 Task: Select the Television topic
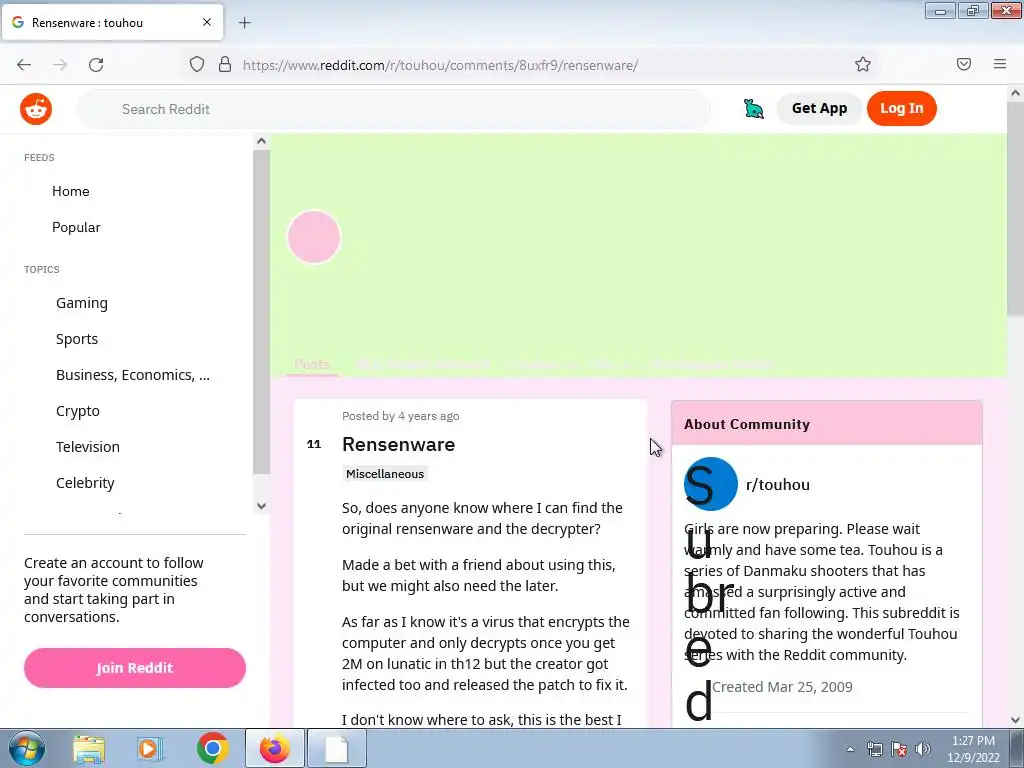tap(88, 447)
